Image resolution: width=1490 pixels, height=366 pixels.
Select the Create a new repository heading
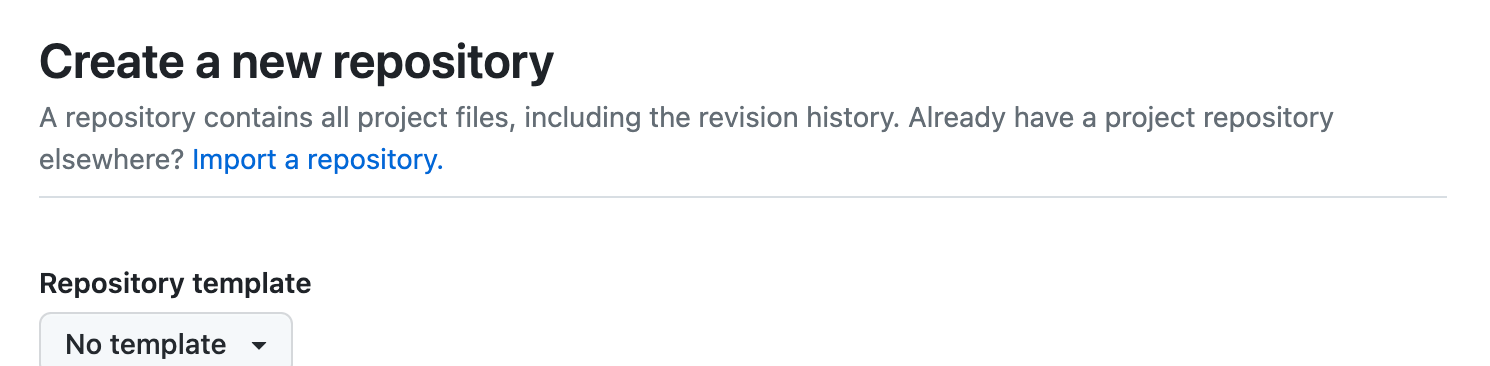[x=296, y=63]
